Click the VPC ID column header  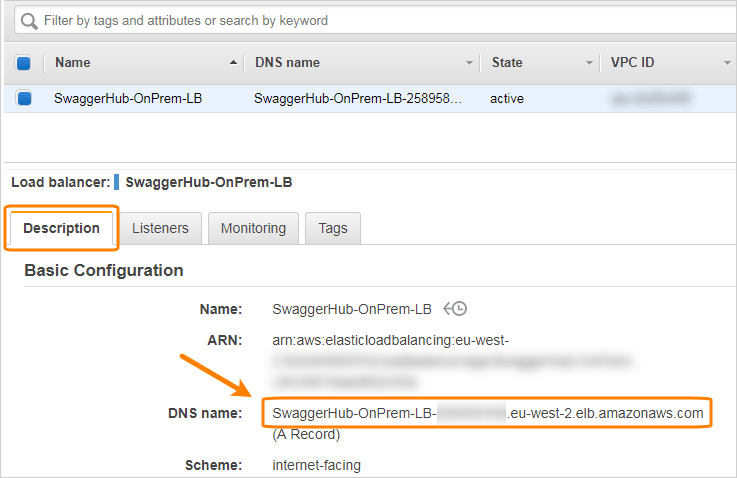[x=632, y=63]
